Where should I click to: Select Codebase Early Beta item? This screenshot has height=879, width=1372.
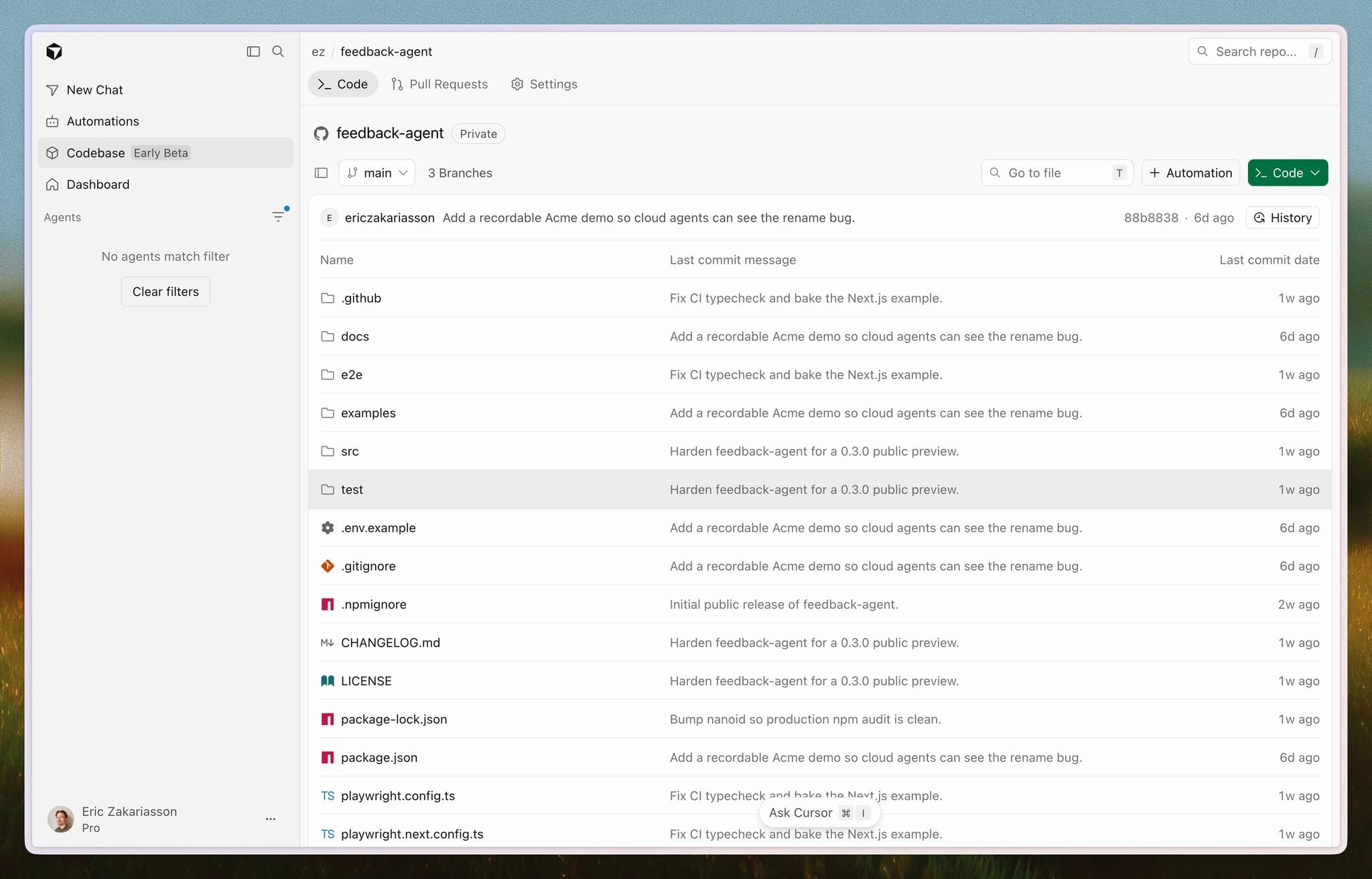point(165,153)
